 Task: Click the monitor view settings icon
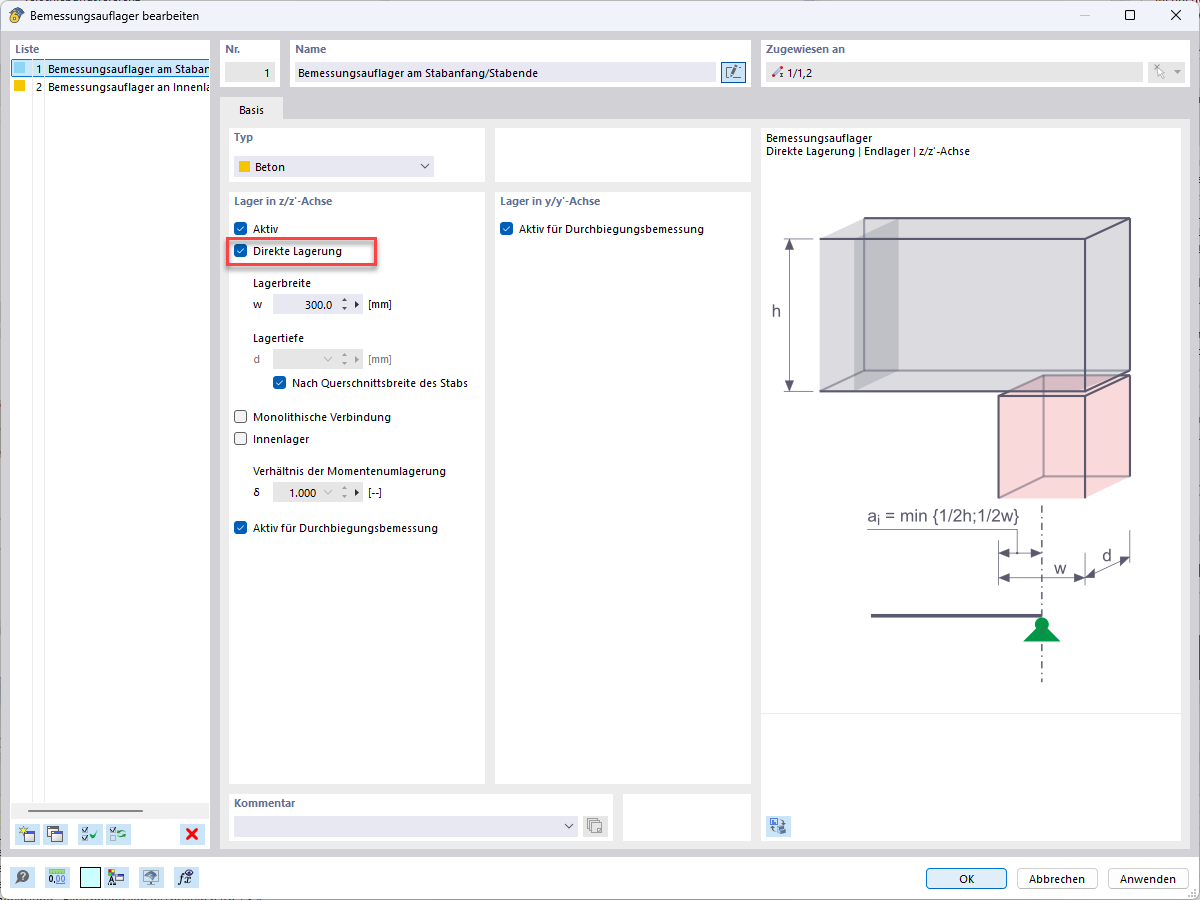tap(151, 877)
